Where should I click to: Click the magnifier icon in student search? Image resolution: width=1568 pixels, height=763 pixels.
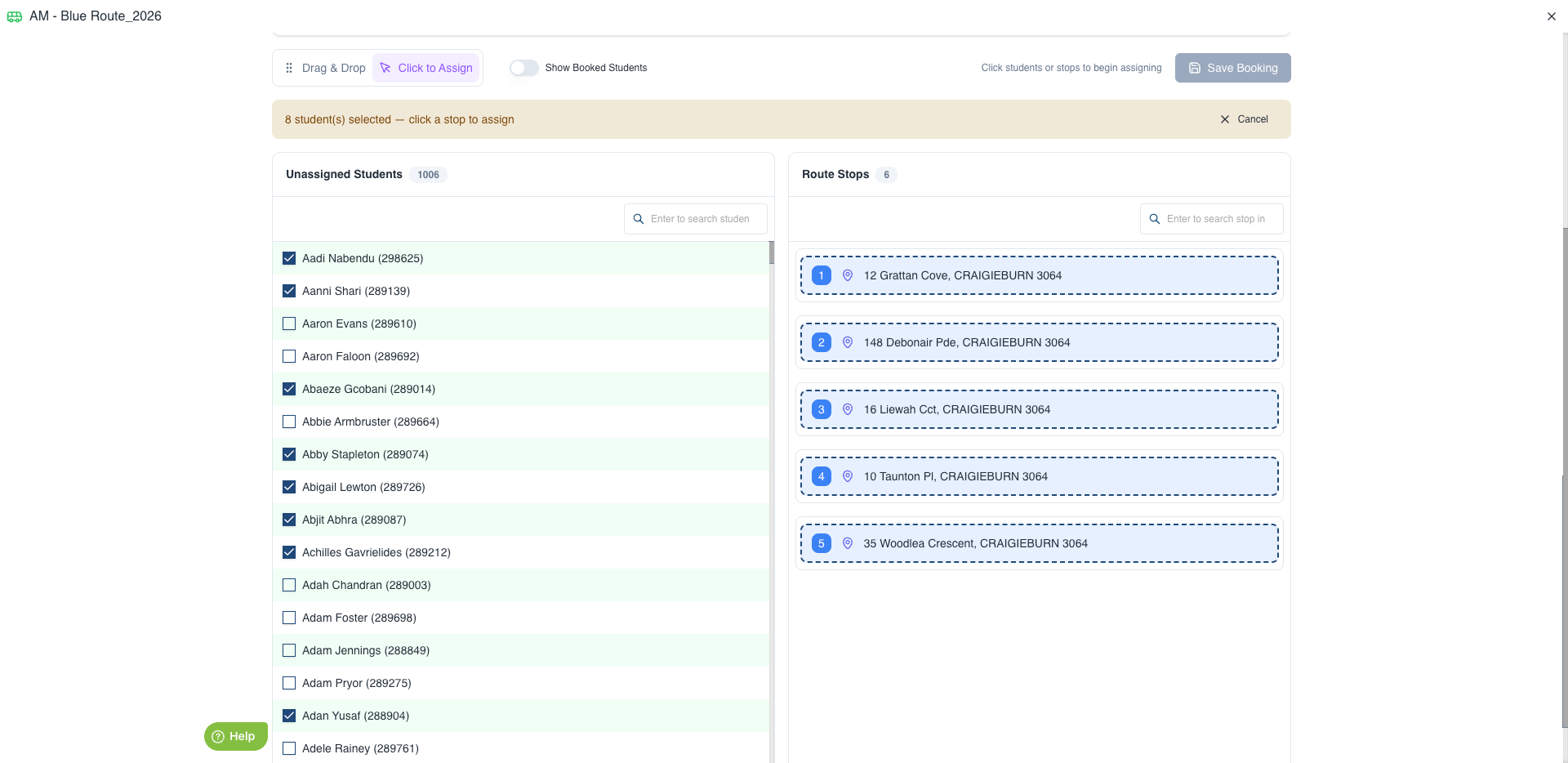(x=639, y=219)
